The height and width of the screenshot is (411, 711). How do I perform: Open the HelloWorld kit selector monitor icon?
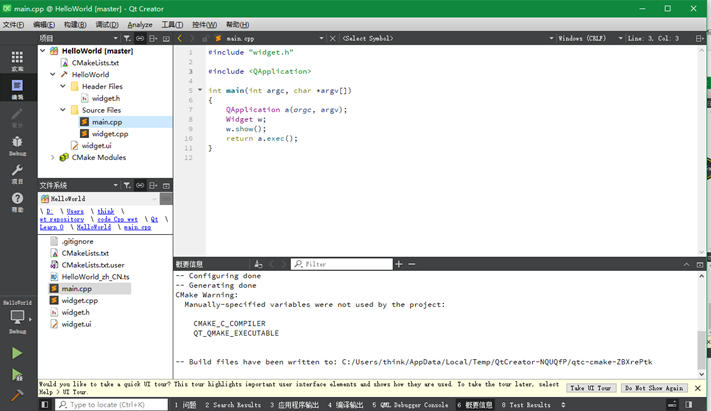click(x=17, y=317)
